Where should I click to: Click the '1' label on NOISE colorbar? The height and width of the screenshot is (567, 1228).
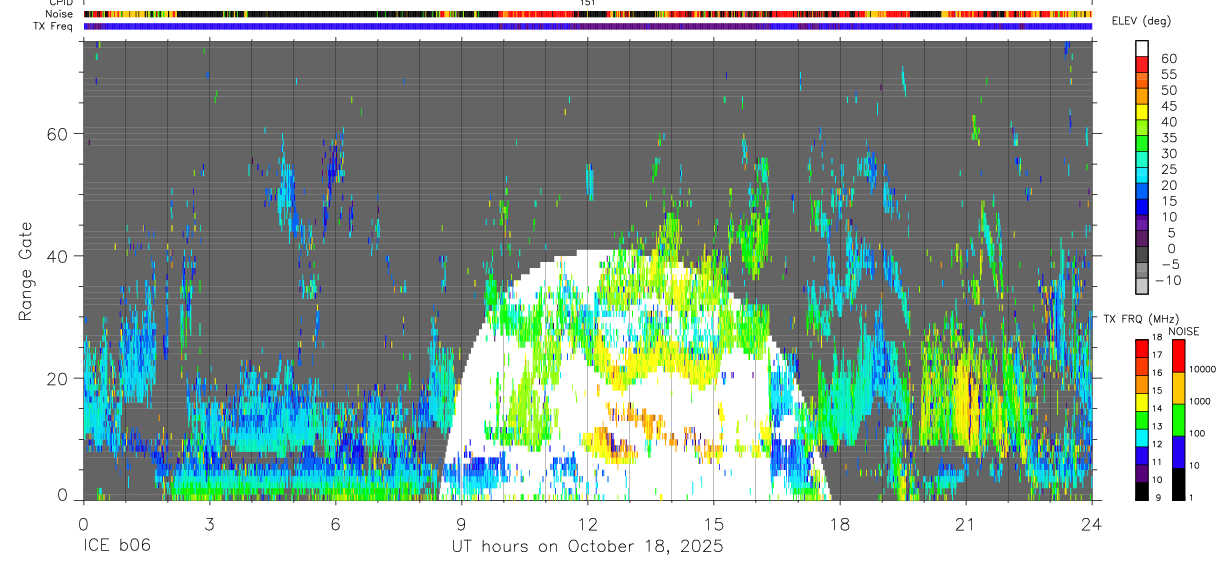[x=1191, y=498]
